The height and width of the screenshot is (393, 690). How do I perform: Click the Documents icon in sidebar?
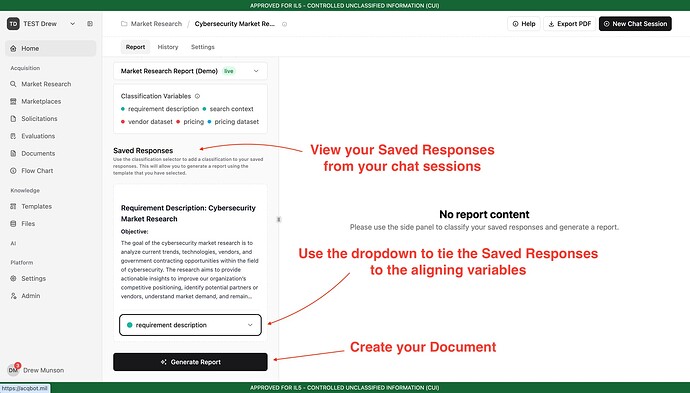coord(13,154)
